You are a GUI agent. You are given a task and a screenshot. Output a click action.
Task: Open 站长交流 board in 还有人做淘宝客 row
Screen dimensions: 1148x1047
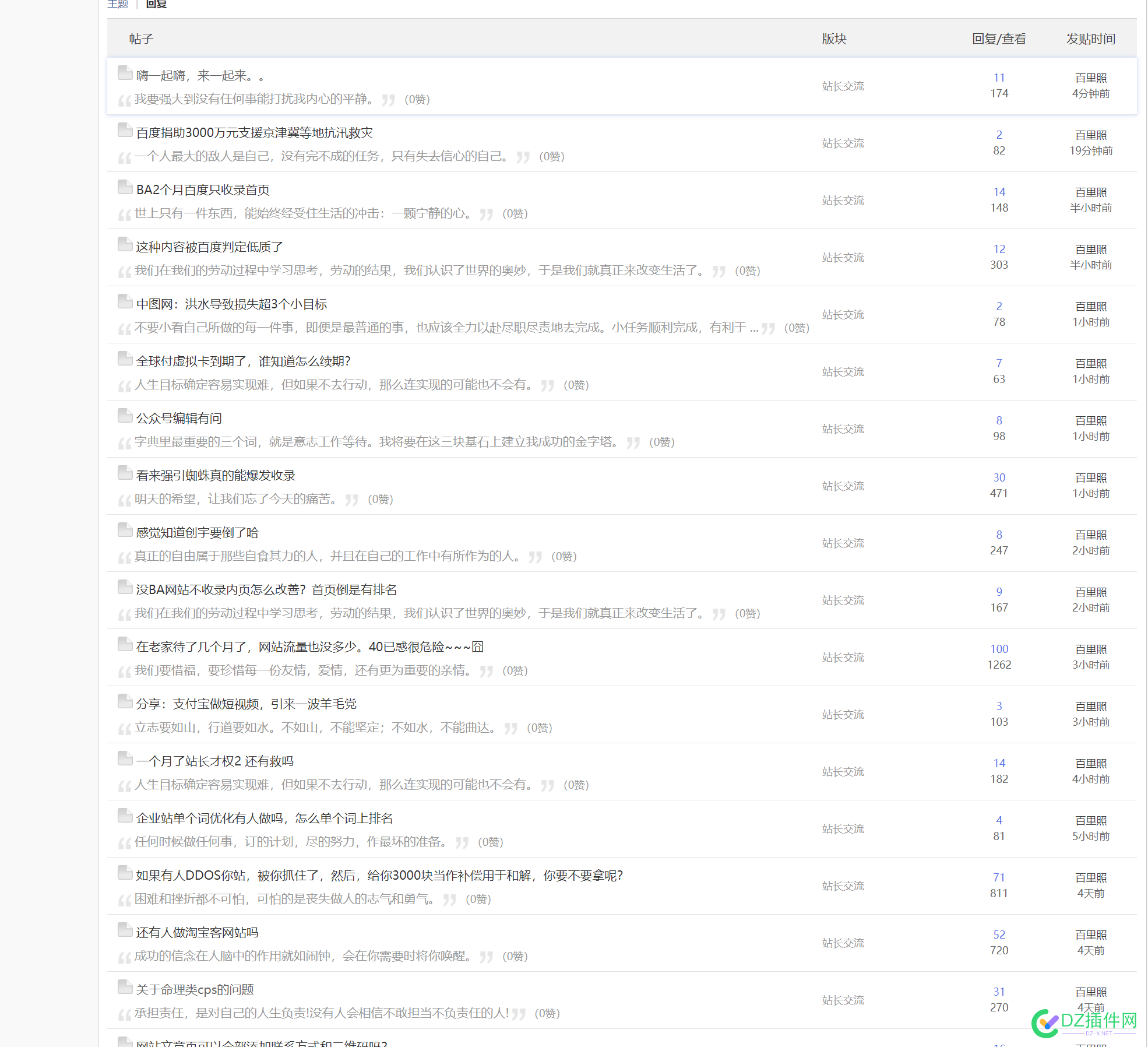(x=843, y=943)
